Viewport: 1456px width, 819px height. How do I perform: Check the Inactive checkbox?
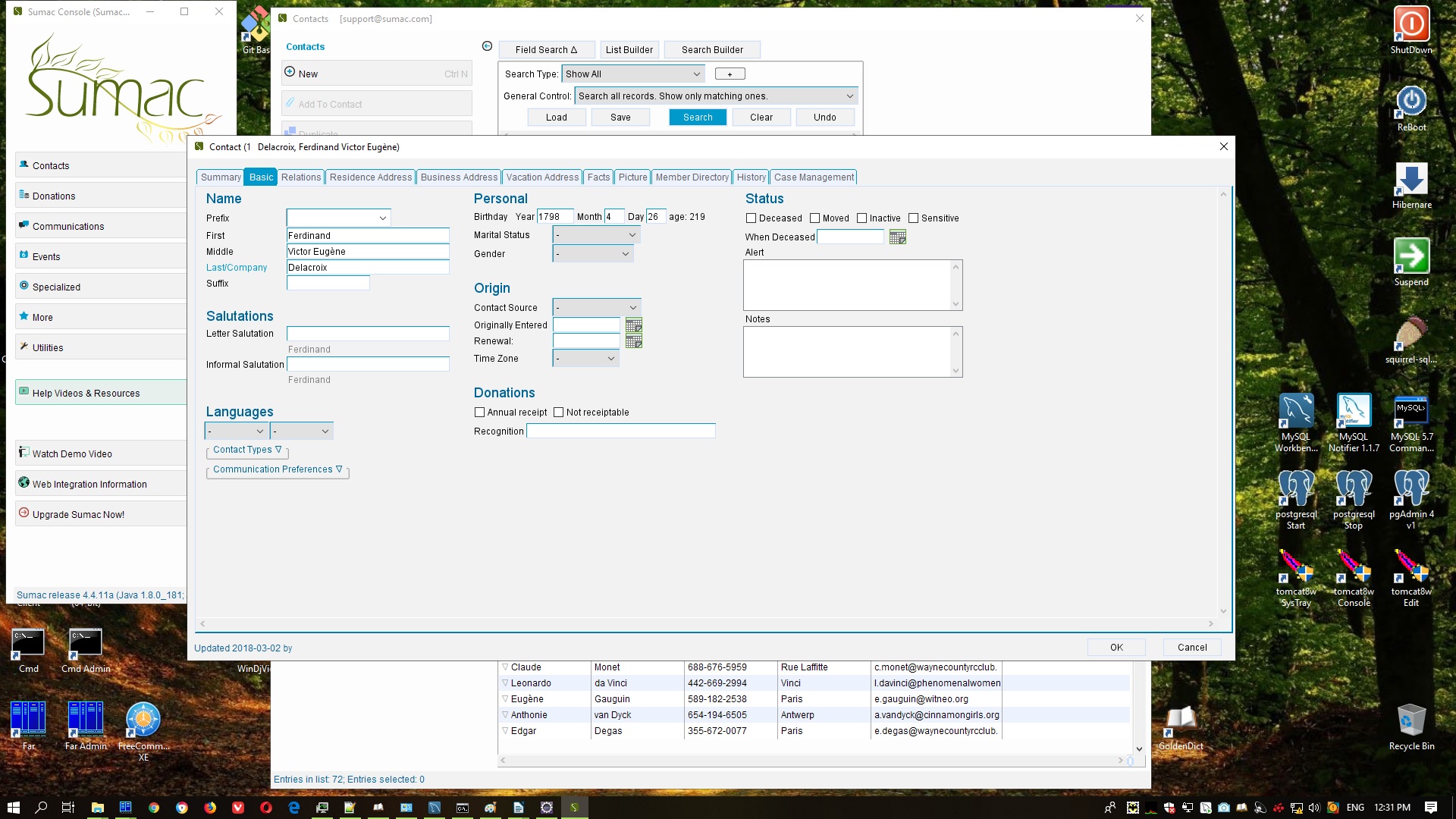(861, 218)
